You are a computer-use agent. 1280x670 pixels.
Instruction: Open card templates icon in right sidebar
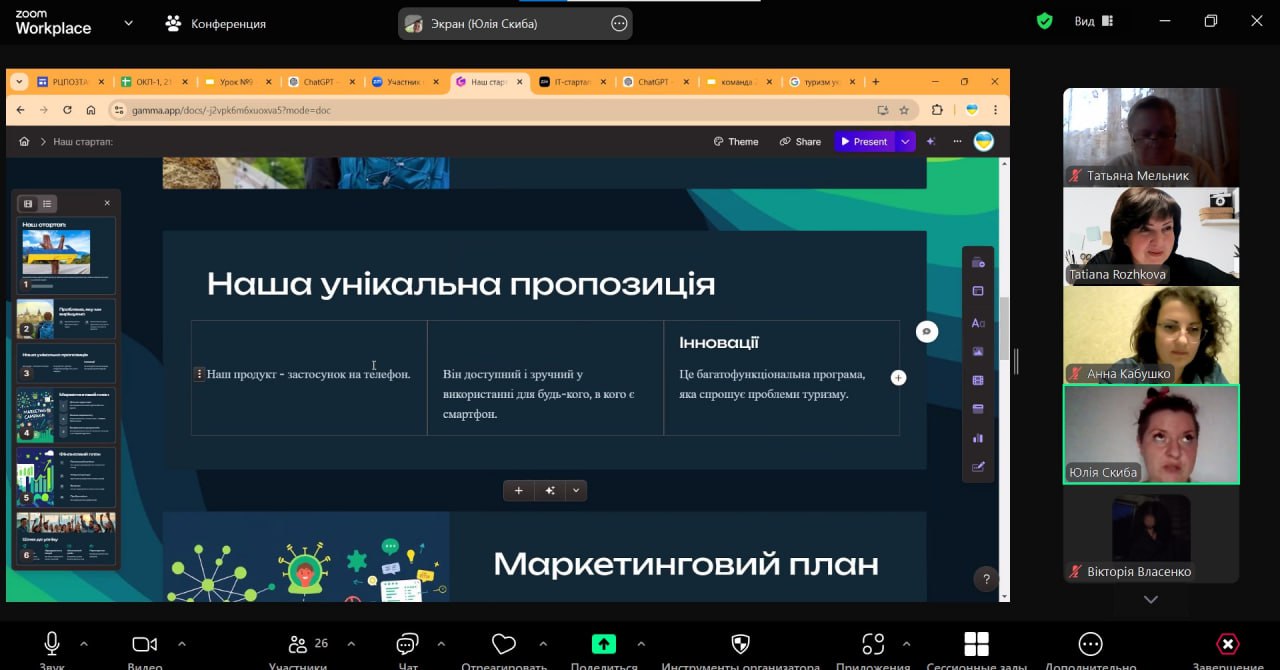pos(978,291)
